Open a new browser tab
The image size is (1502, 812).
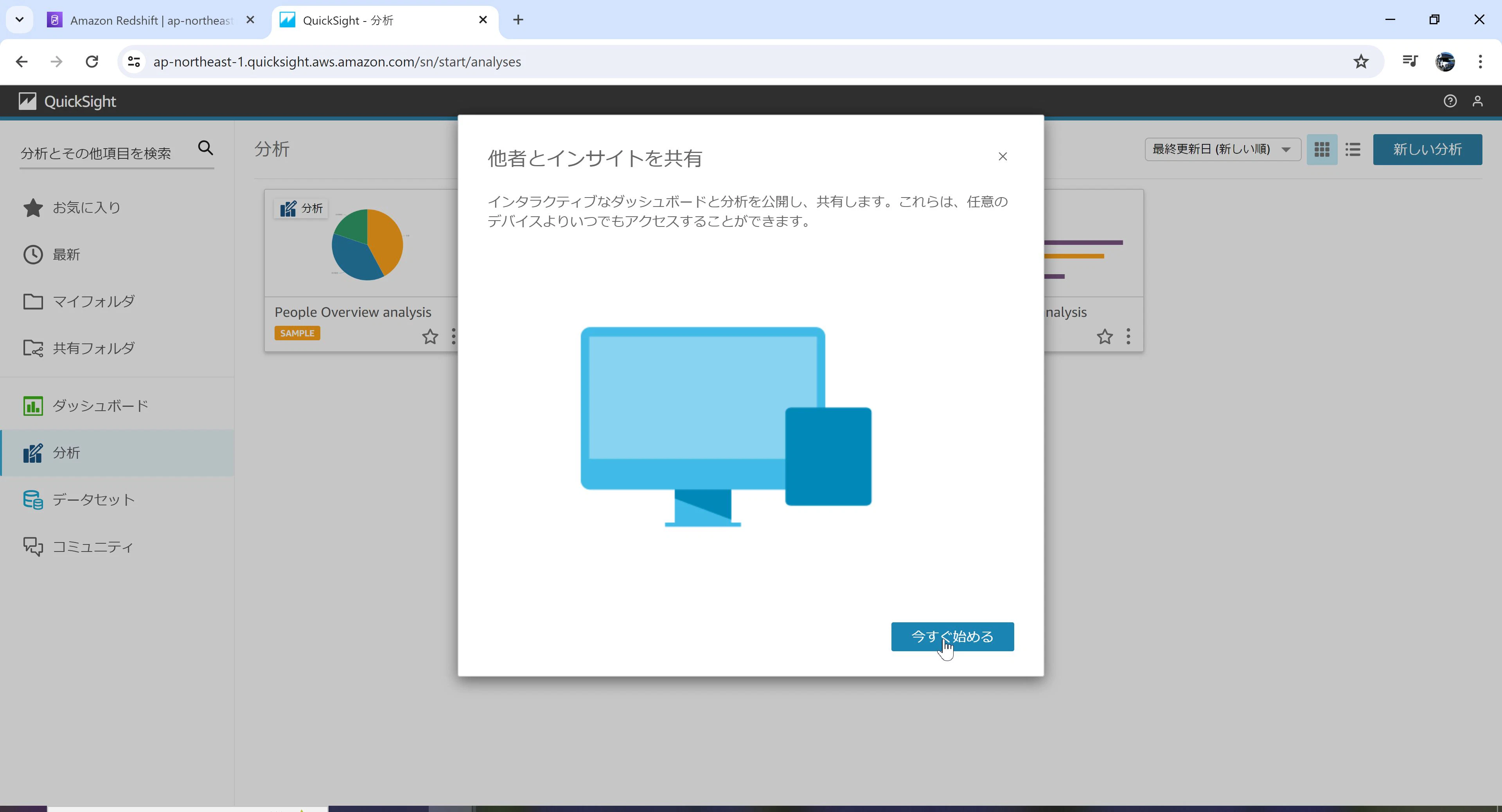[x=518, y=20]
